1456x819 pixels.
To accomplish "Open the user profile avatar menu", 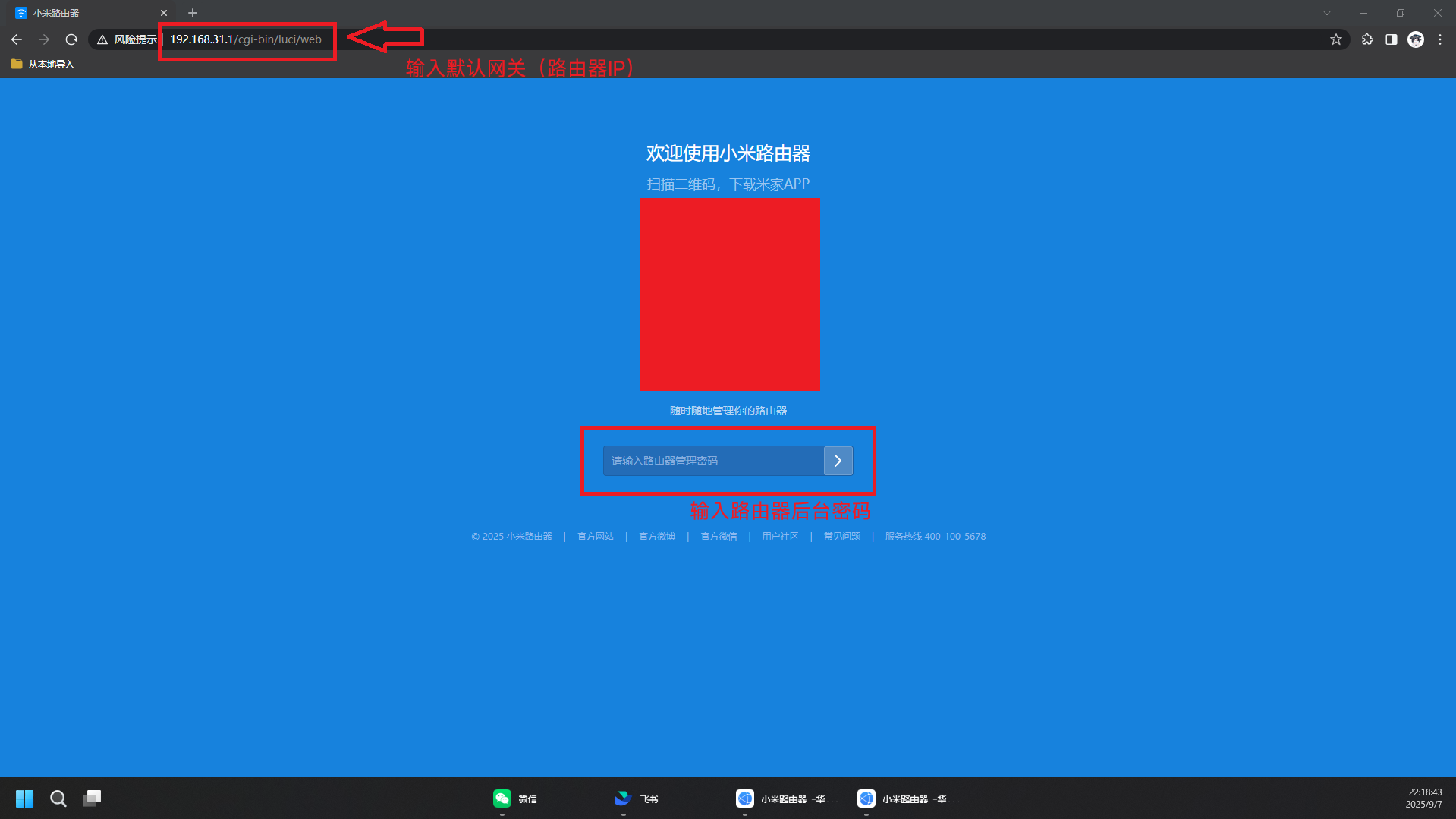I will point(1416,39).
